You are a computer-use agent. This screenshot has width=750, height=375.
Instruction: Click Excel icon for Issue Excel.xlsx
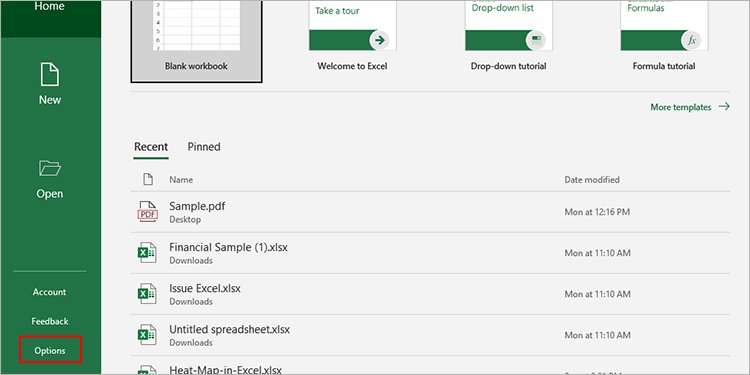[x=147, y=294]
